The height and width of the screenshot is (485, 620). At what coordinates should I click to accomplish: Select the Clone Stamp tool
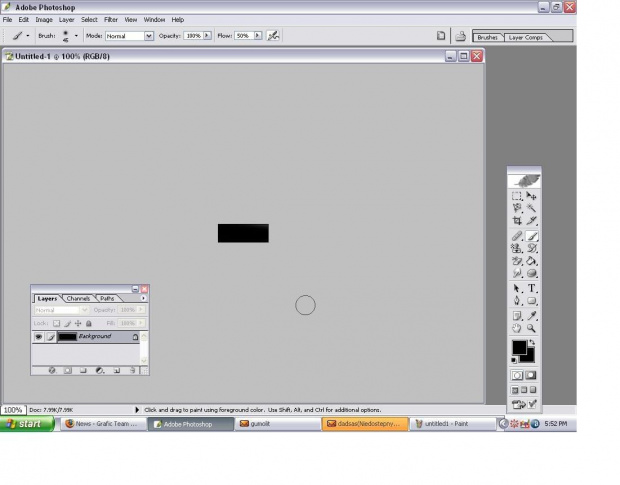[517, 248]
